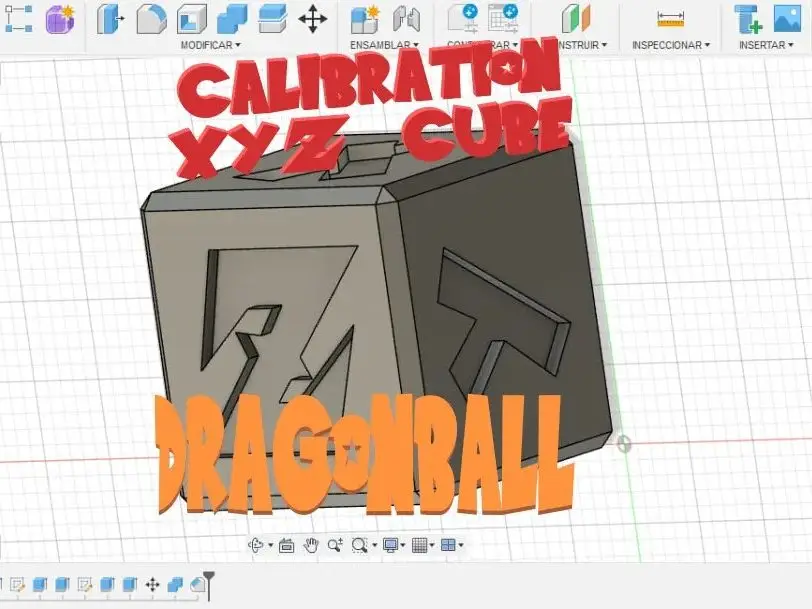
Task: Activate the Zoom tool
Action: pyautogui.click(x=335, y=545)
